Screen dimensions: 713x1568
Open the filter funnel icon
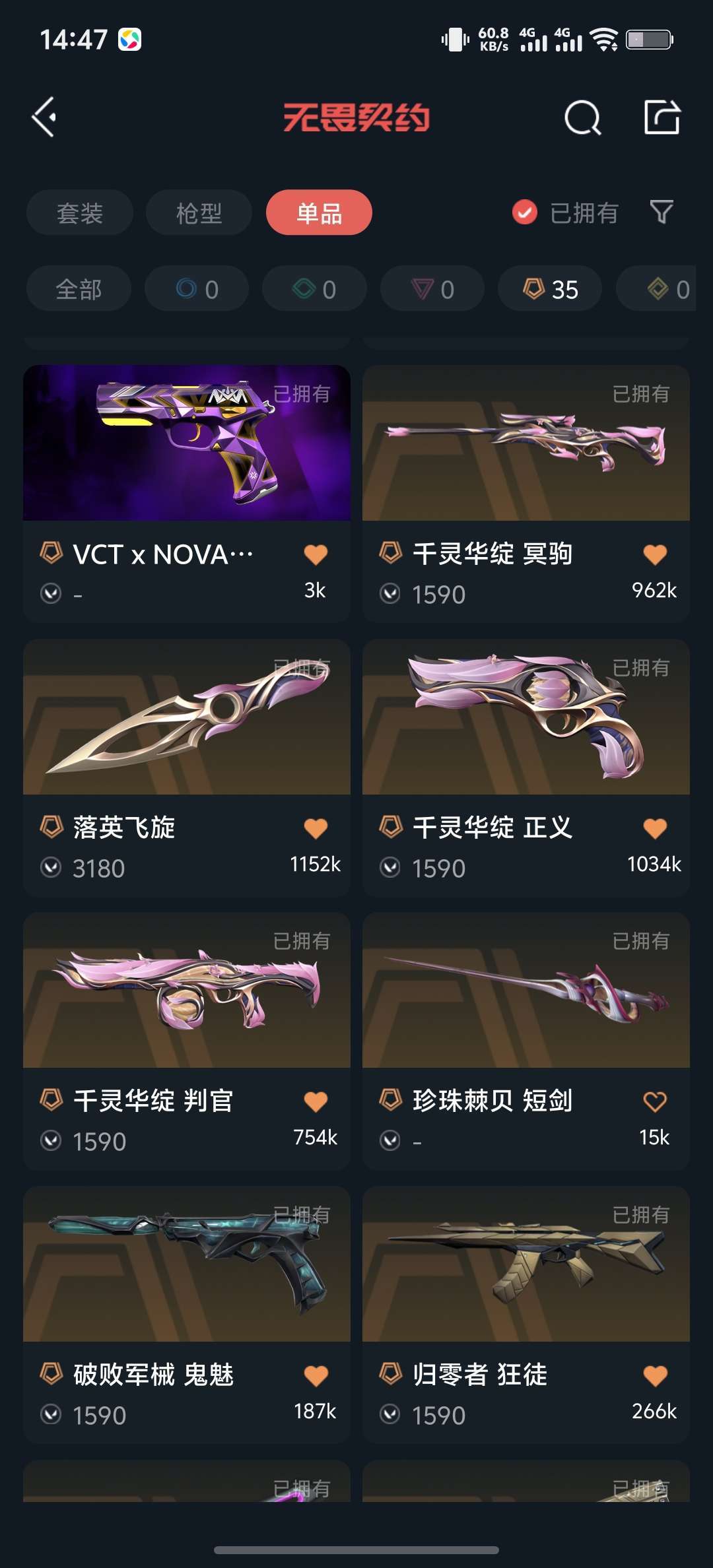pyautogui.click(x=662, y=212)
